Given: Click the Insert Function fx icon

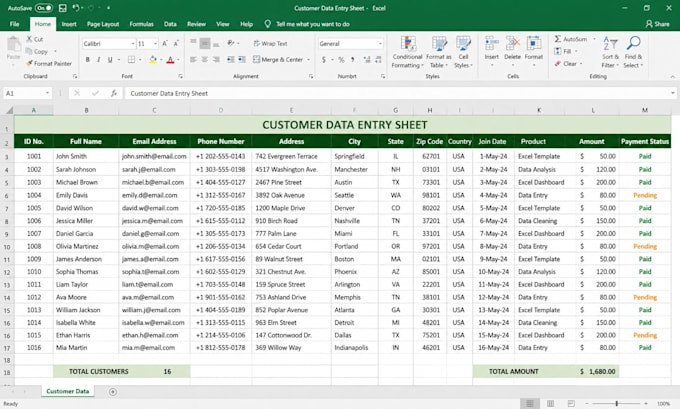Looking at the screenshot, I should pyautogui.click(x=114, y=93).
